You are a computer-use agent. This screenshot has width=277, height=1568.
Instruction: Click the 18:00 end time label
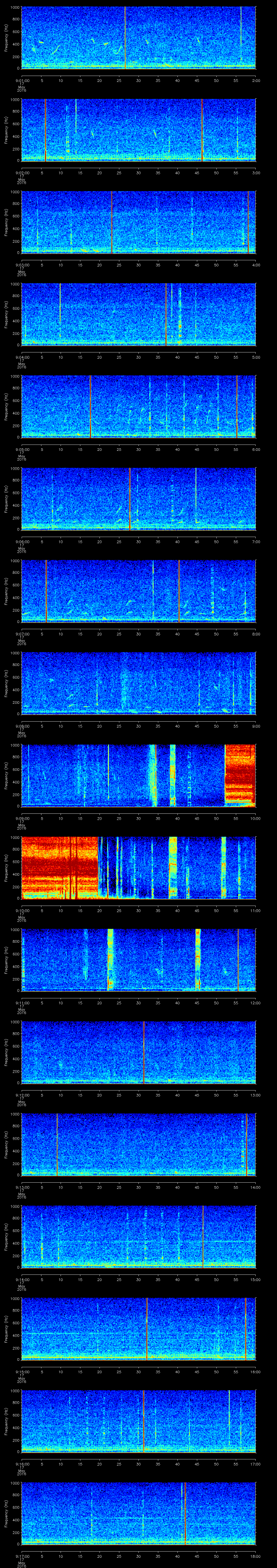pyautogui.click(x=255, y=1556)
